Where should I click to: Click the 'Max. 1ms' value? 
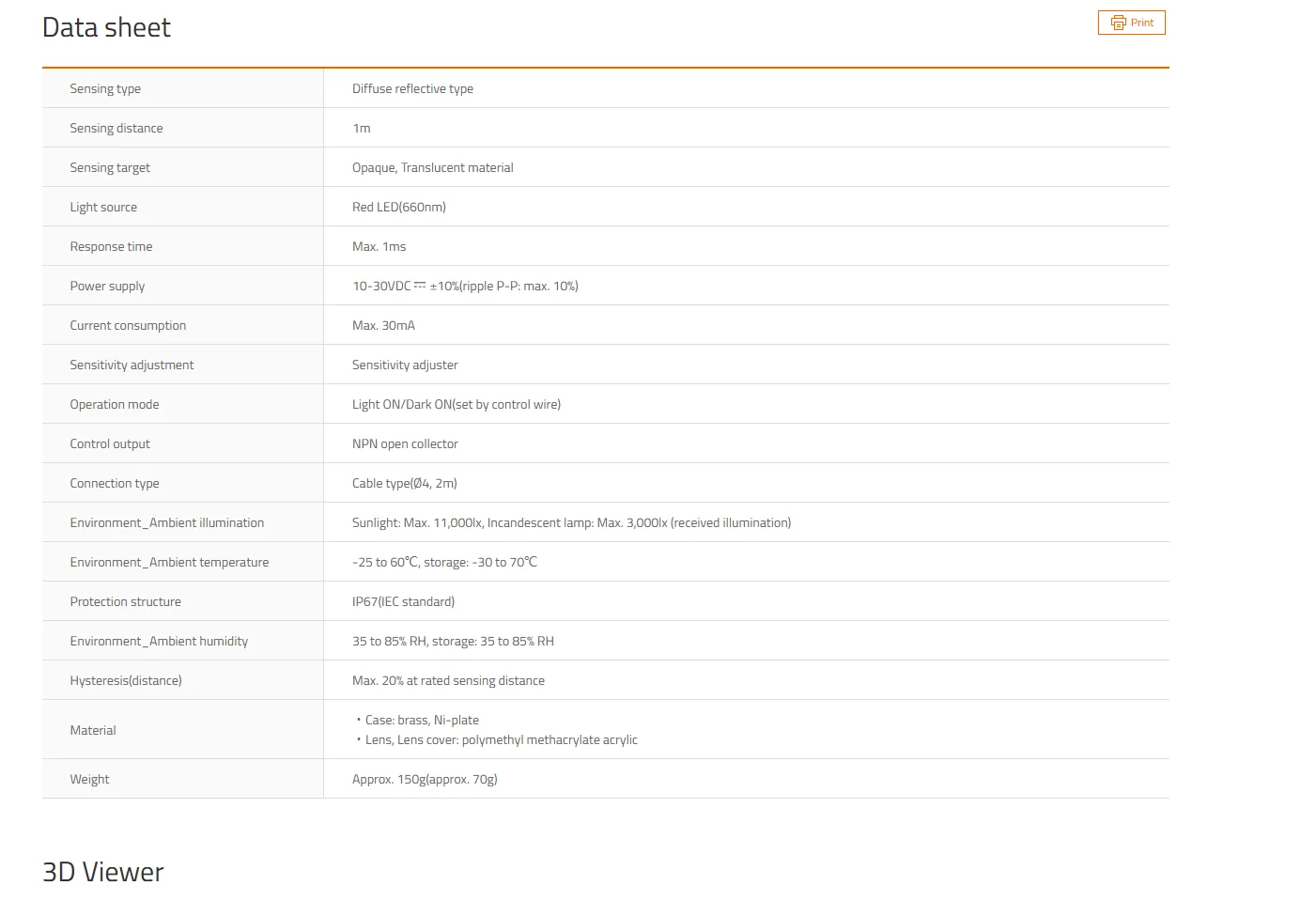(379, 247)
